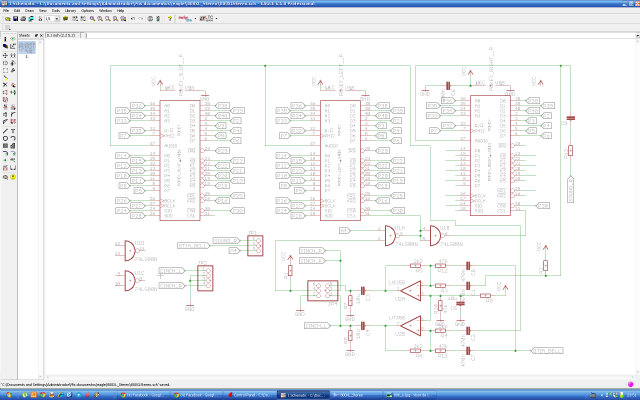Viewport: 640px width, 400px height.
Task: Select the Rectangle tool
Action: [5, 146]
